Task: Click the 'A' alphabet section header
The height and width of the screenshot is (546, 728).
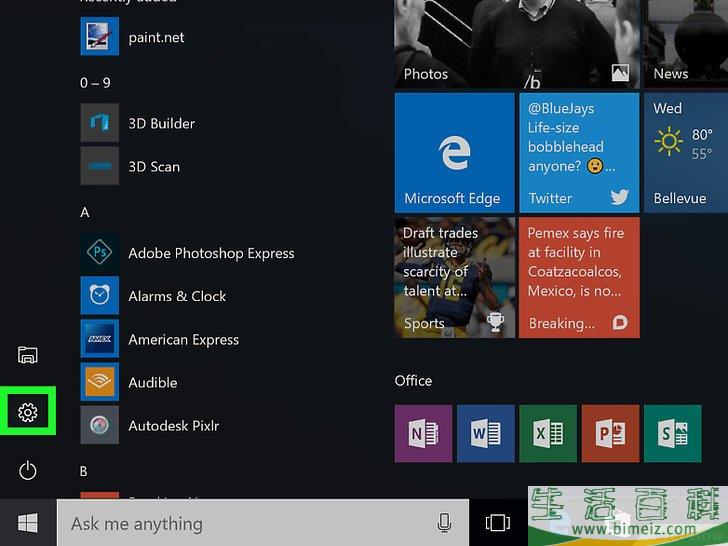Action: tap(84, 212)
